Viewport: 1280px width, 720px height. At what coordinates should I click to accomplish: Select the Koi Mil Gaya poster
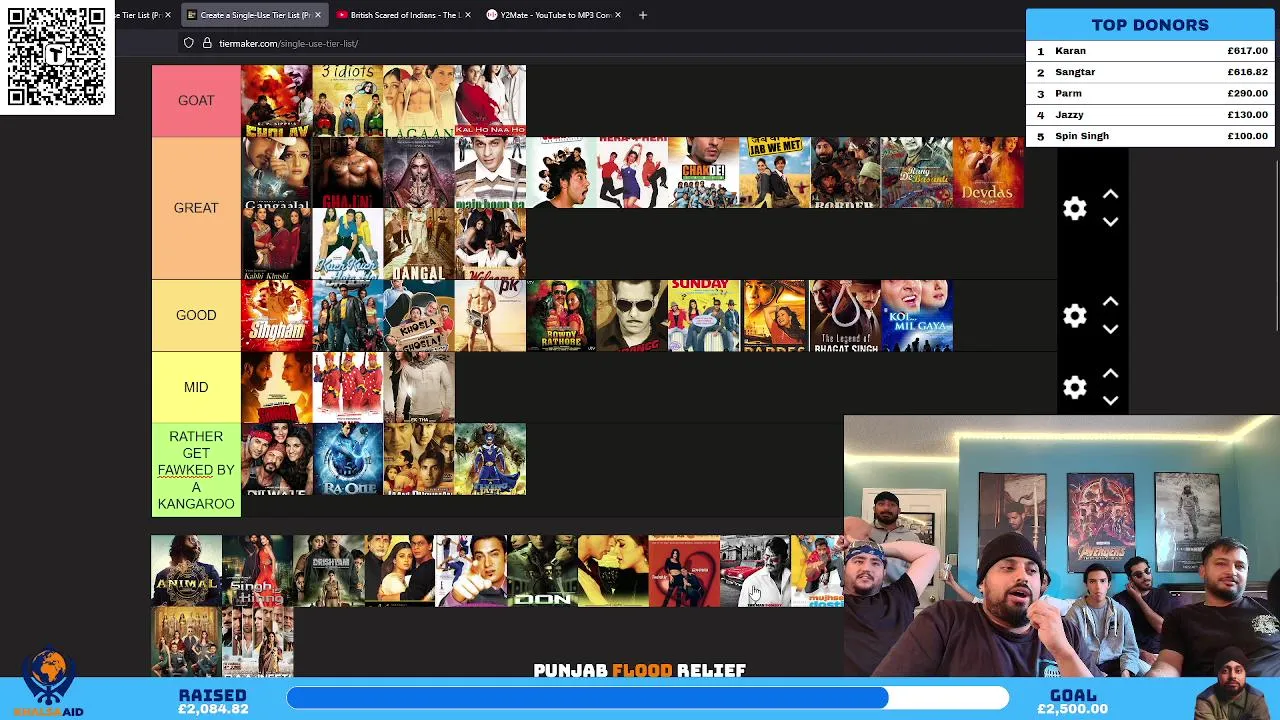point(916,315)
